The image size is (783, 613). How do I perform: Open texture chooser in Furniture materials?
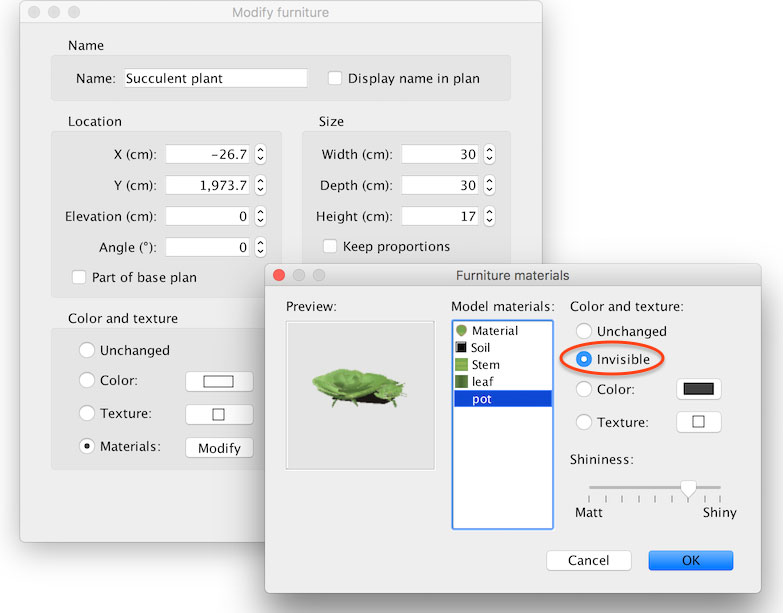point(698,422)
